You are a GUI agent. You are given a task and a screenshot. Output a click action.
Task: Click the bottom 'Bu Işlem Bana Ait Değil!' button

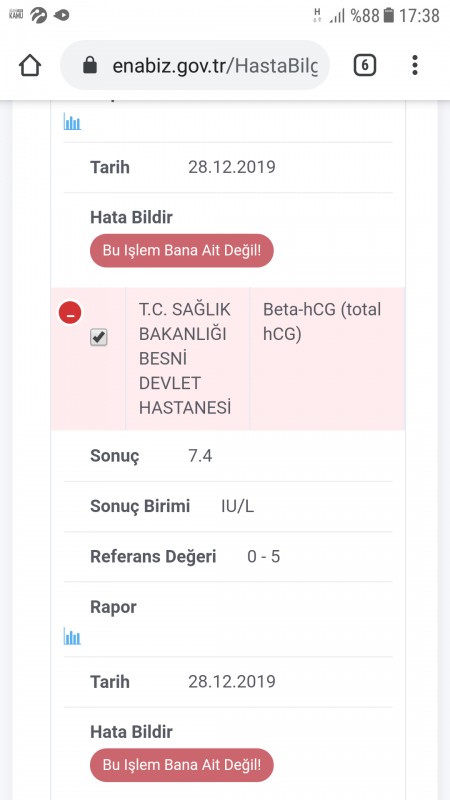182,765
